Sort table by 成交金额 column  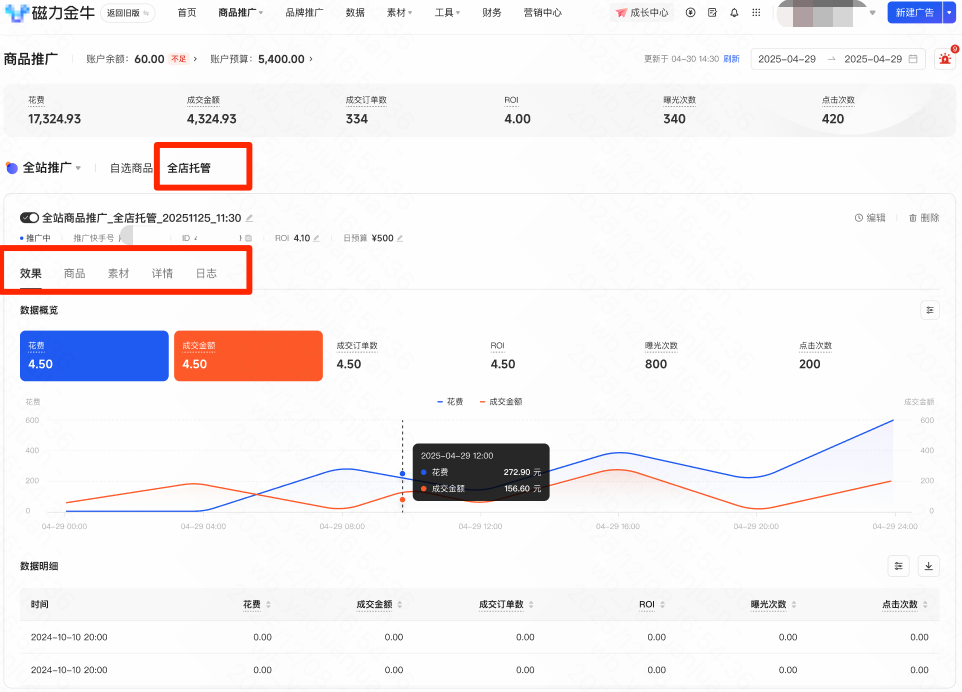399,605
